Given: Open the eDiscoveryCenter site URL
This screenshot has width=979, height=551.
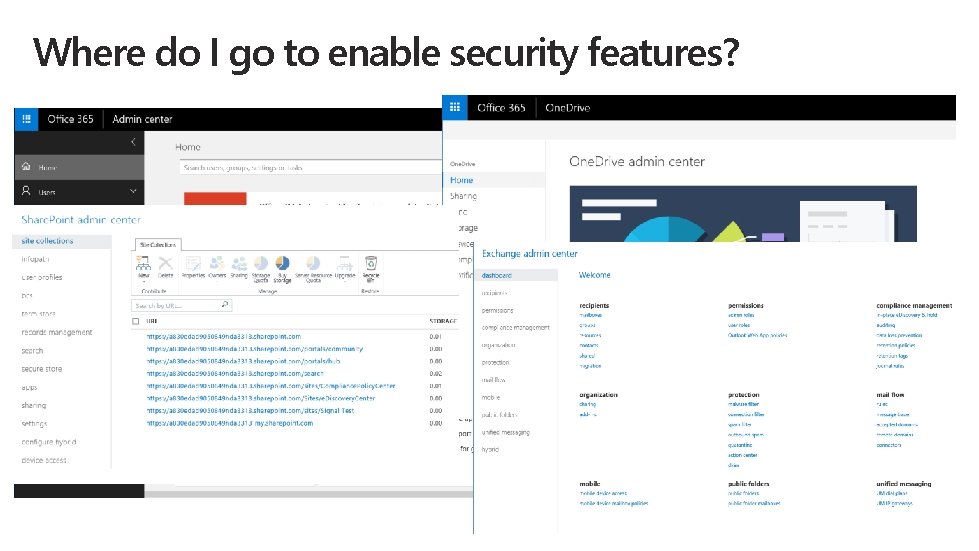Looking at the screenshot, I should pyautogui.click(x=261, y=398).
